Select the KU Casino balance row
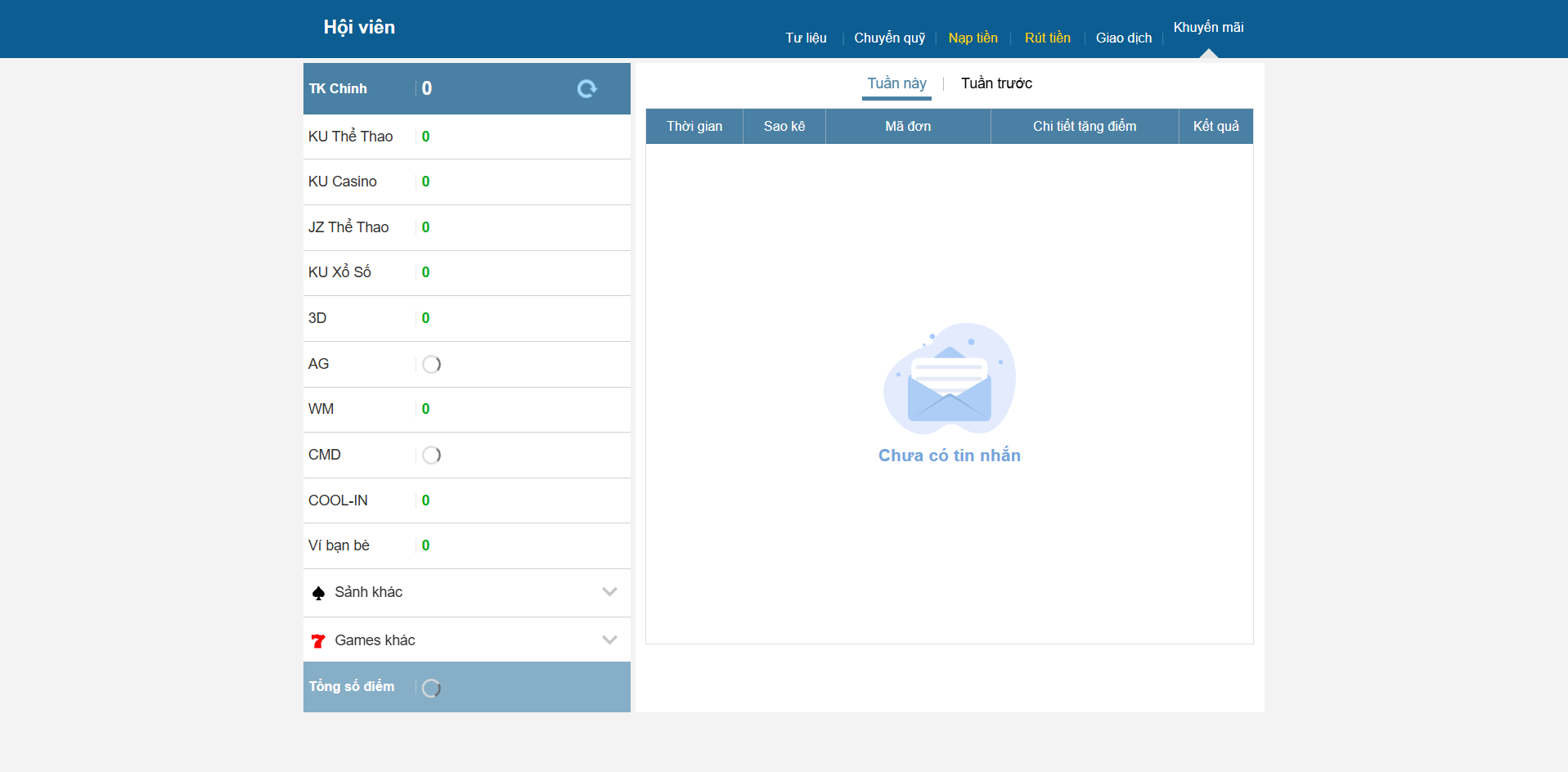 (x=466, y=182)
